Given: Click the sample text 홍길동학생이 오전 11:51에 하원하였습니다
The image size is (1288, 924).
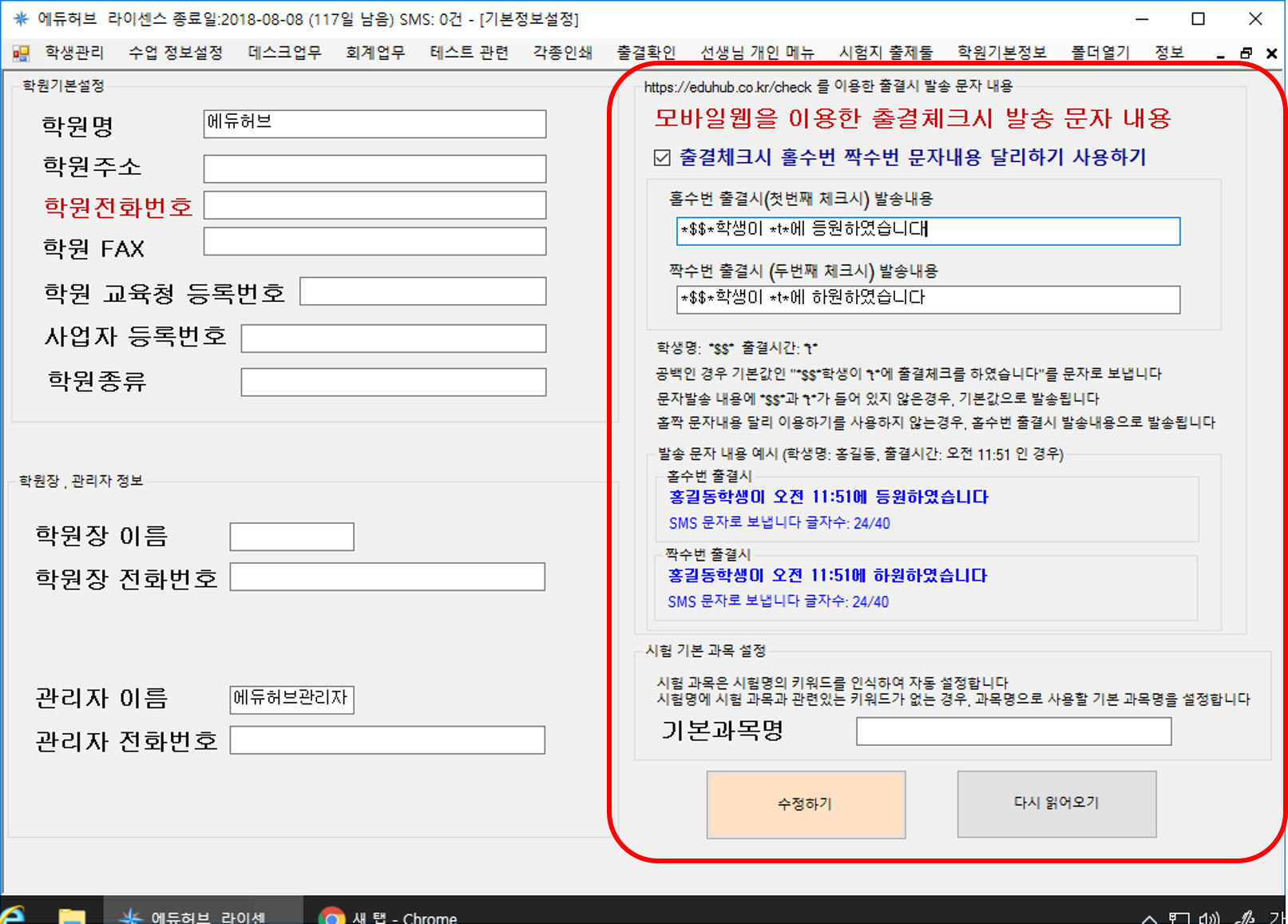Looking at the screenshot, I should (x=828, y=575).
